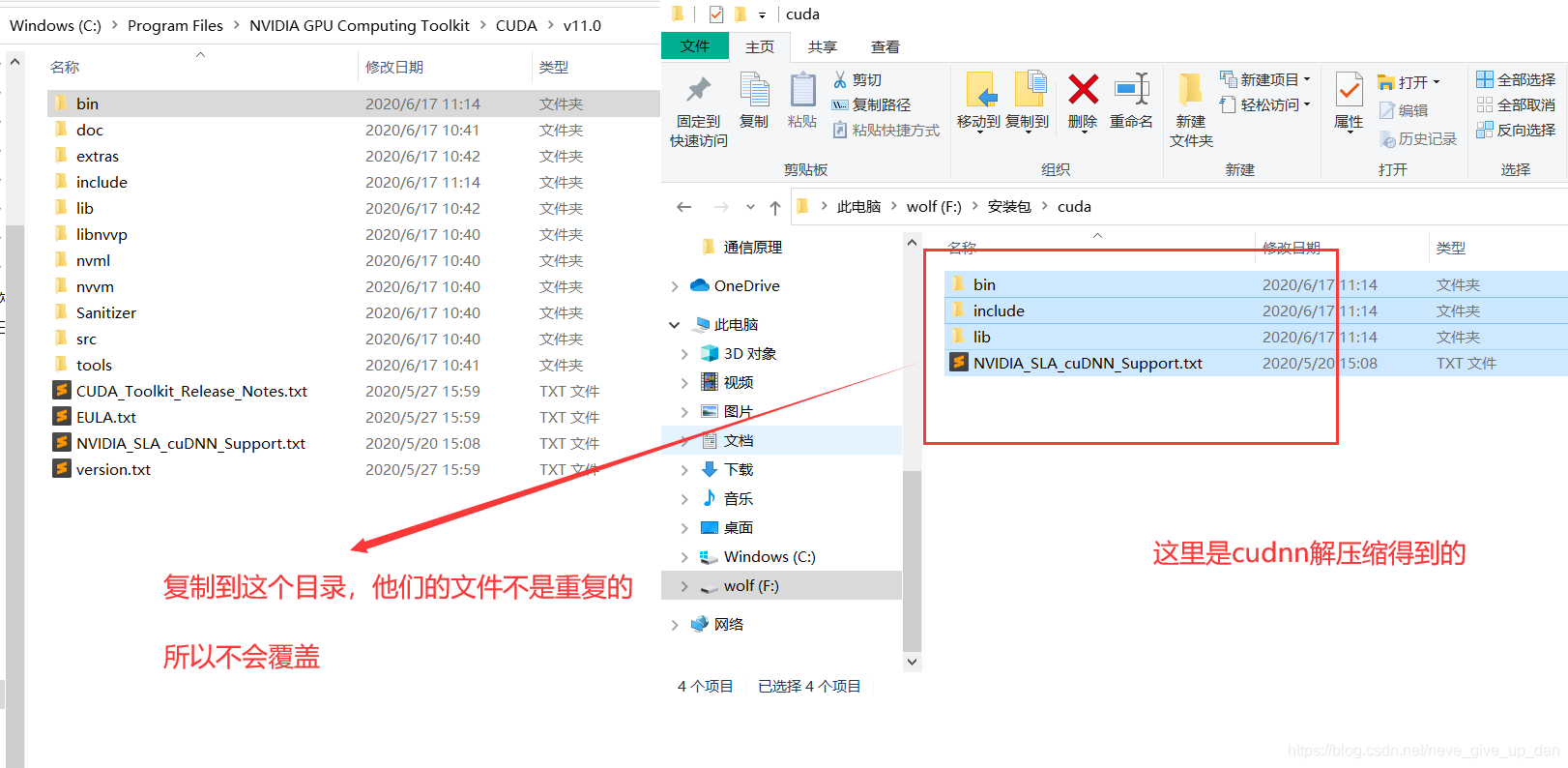Click the Cut scissors icon
1568x768 pixels.
pyautogui.click(x=840, y=79)
